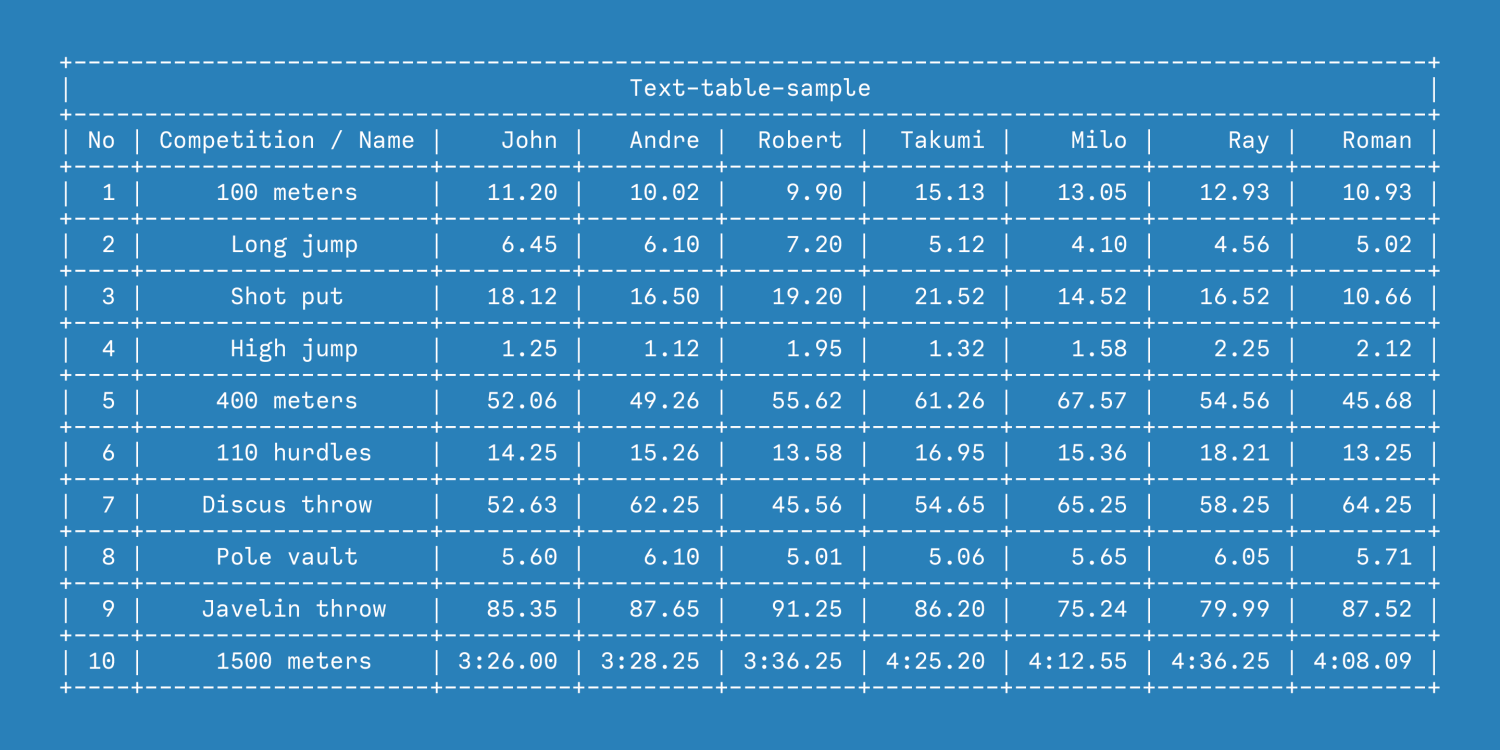The height and width of the screenshot is (750, 1500).
Task: Click the 100 meters row label
Action: [x=287, y=192]
